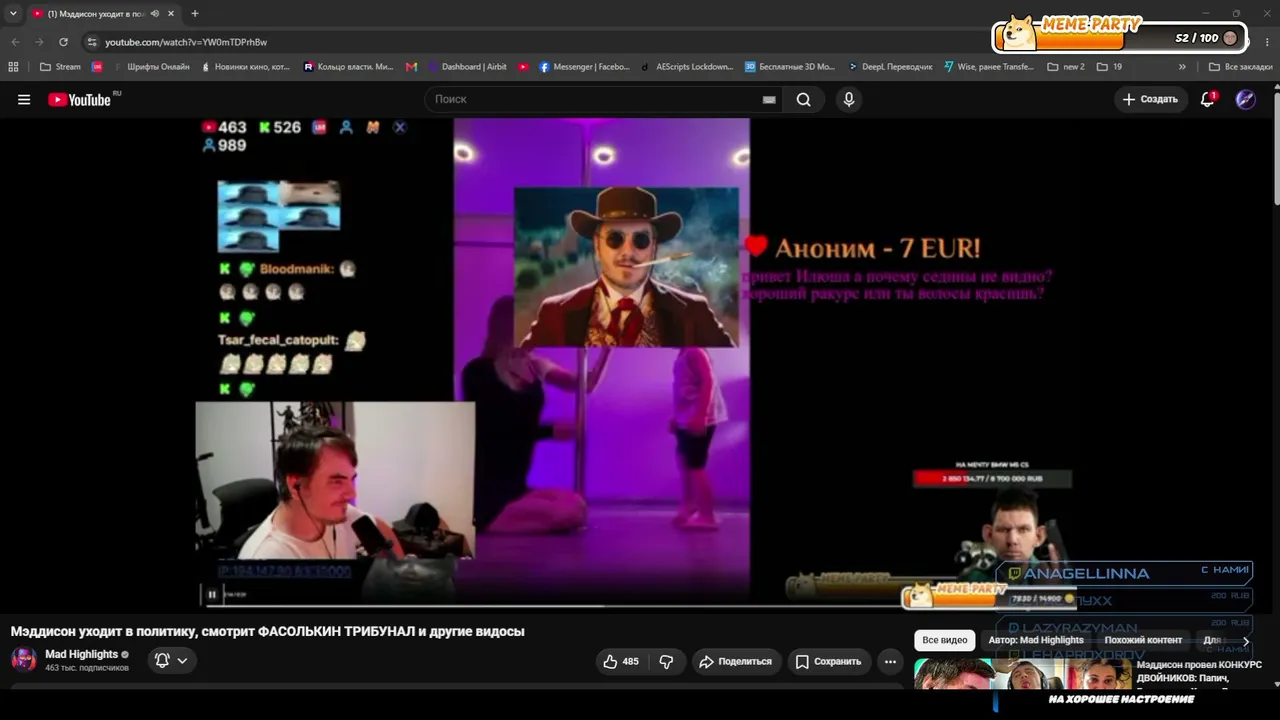Go back to the previous page
1280x720 pixels.
[15, 42]
